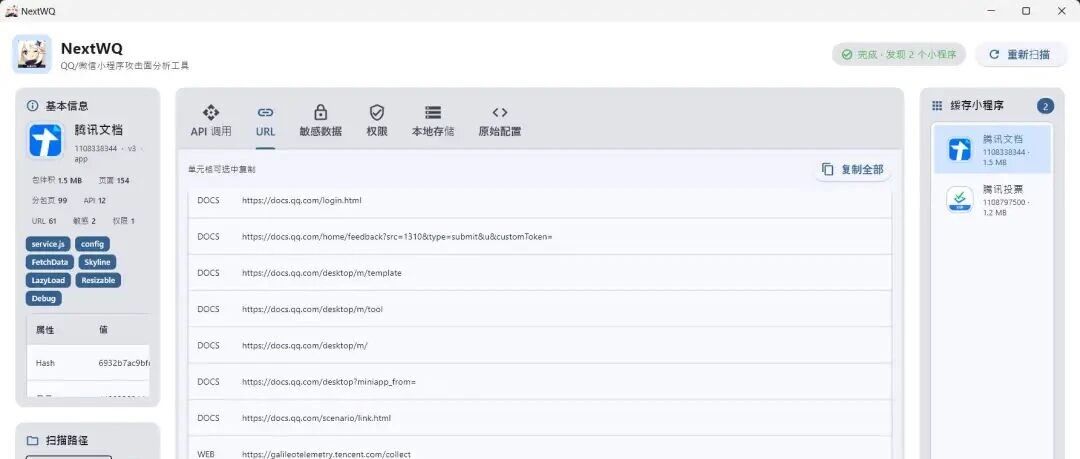Open the 原始配置 tab

500,119
